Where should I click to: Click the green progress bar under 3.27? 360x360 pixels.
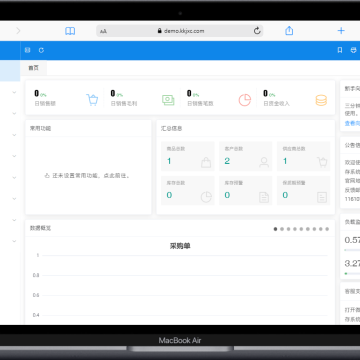352,273
